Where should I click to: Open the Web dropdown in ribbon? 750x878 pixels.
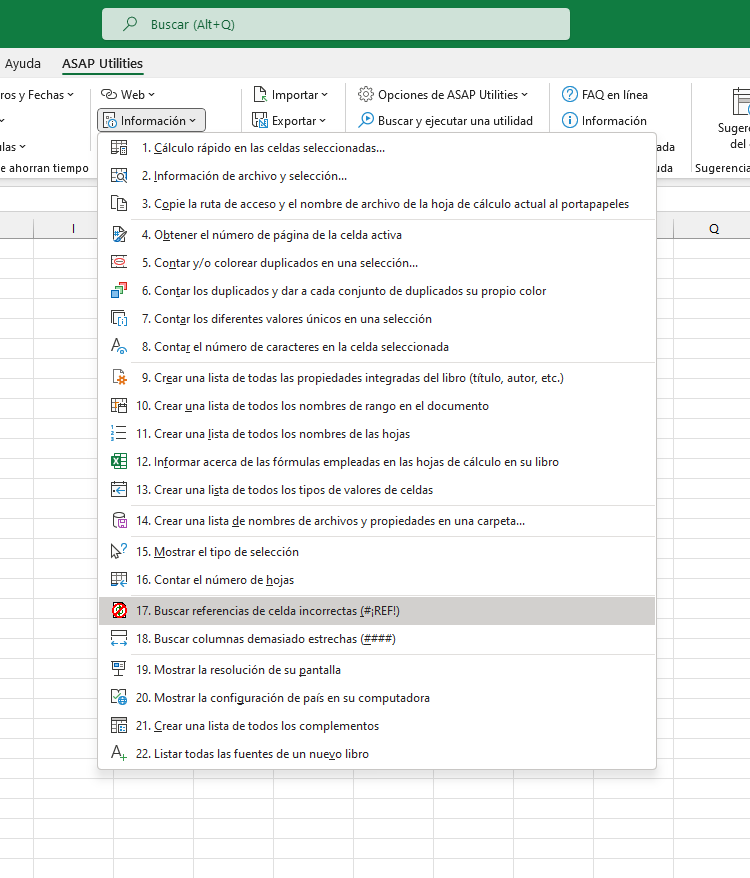[x=128, y=95]
